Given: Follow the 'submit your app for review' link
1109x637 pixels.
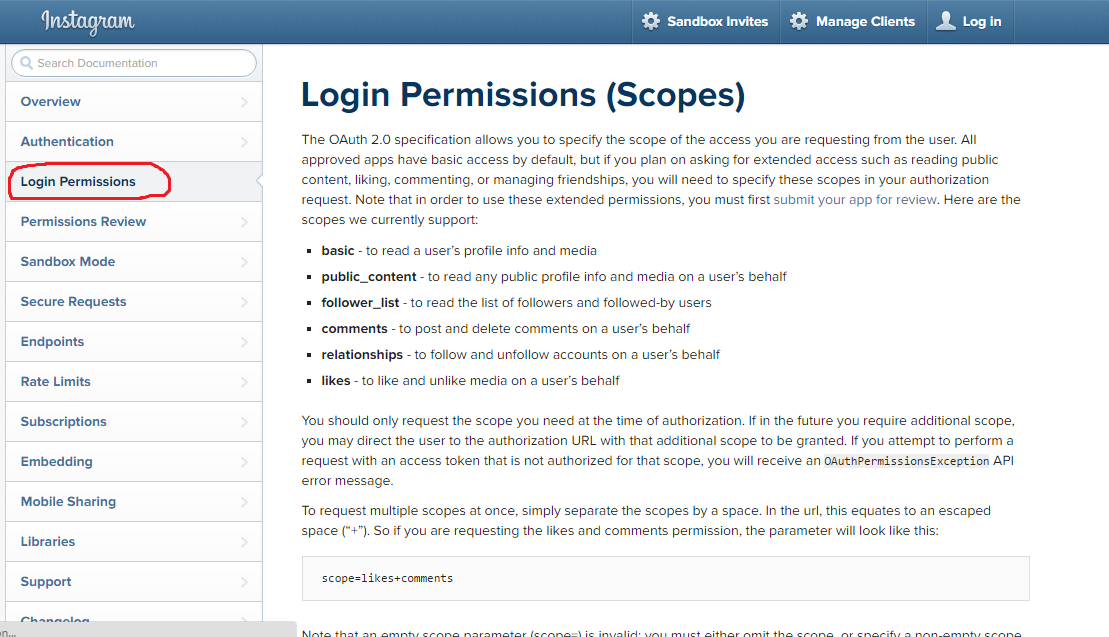Looking at the screenshot, I should [x=855, y=200].
